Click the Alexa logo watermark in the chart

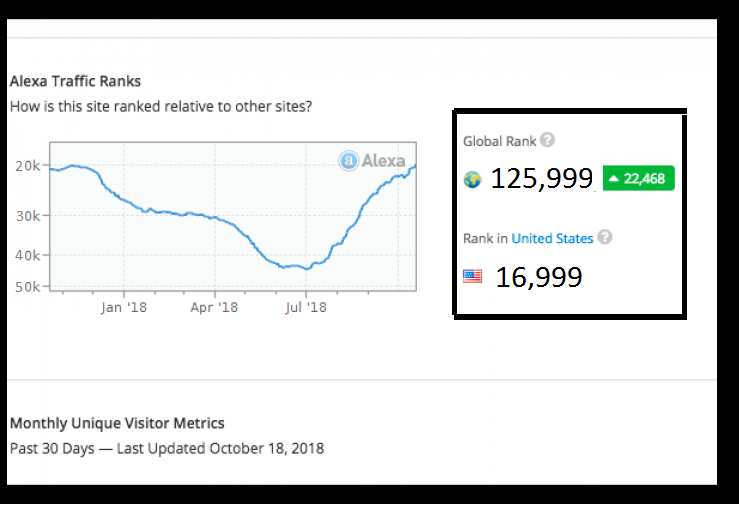click(372, 160)
